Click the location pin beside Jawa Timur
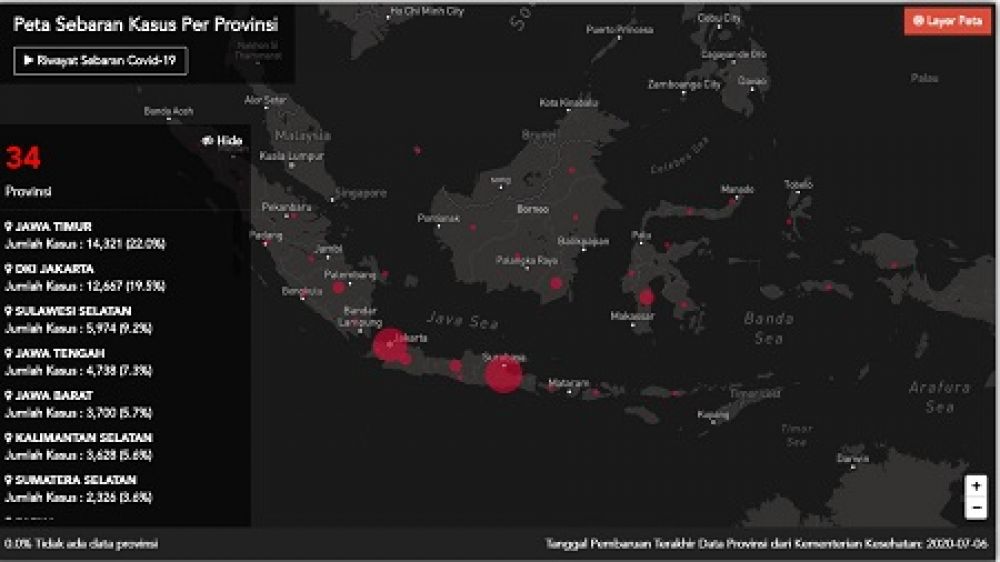The width and height of the screenshot is (1000, 562). click(x=8, y=227)
